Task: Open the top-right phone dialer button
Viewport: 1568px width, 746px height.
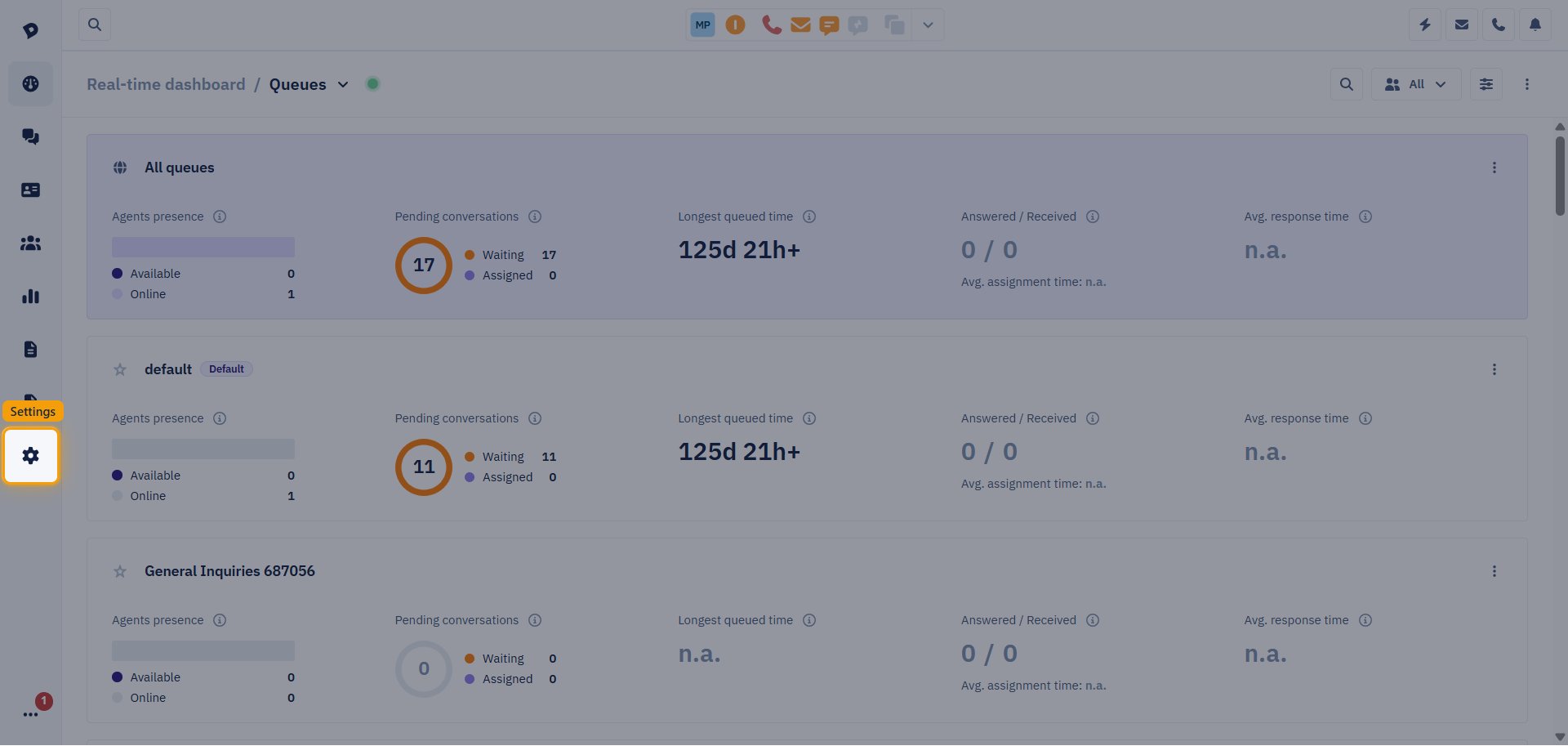Action: click(1499, 25)
